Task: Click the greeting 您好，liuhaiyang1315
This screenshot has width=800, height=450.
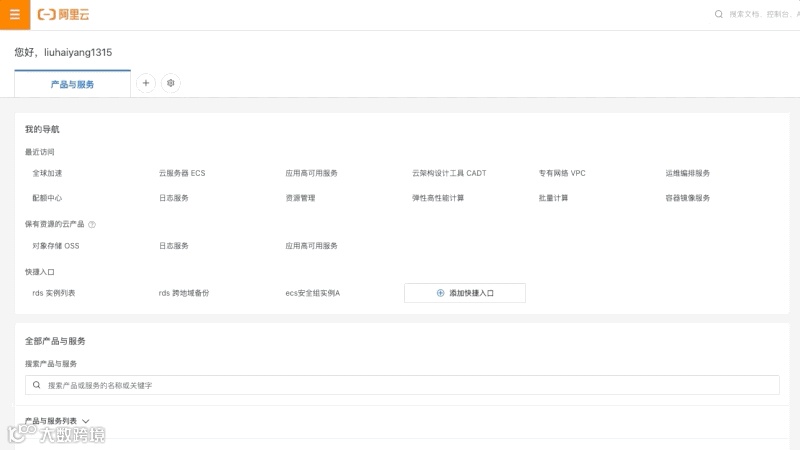Action: pyautogui.click(x=63, y=52)
